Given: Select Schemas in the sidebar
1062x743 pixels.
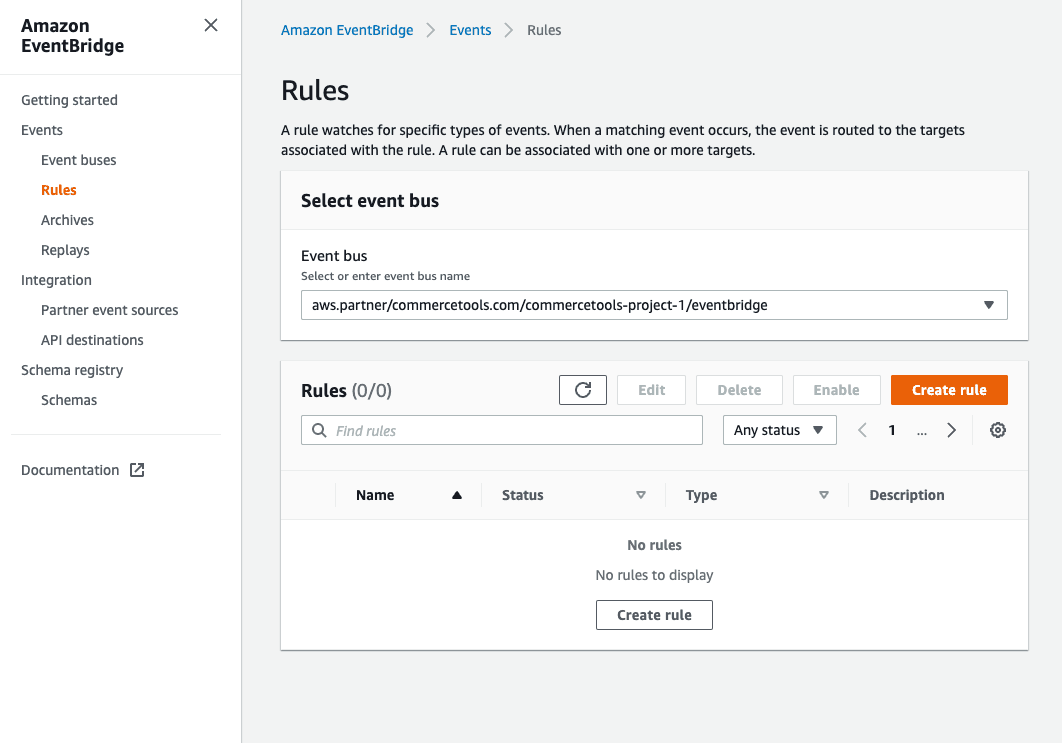Looking at the screenshot, I should coord(69,399).
